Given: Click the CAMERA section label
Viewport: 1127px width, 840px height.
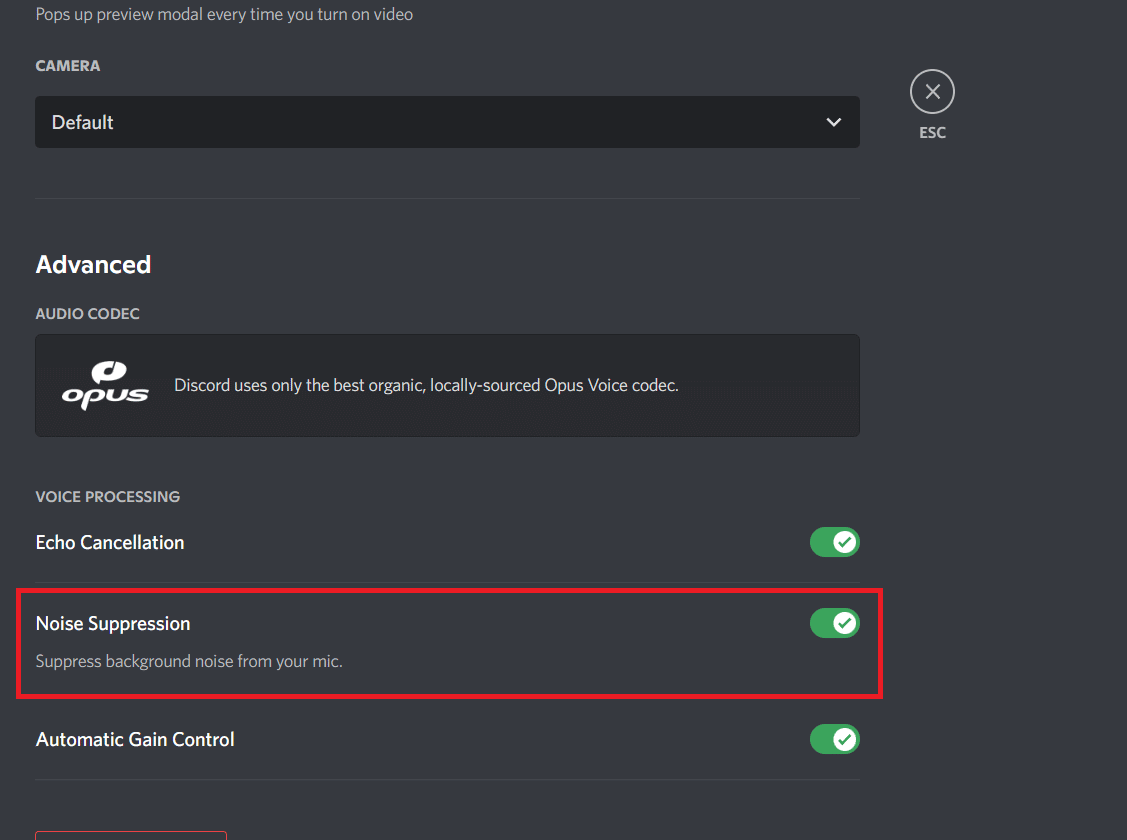Looking at the screenshot, I should [x=67, y=66].
